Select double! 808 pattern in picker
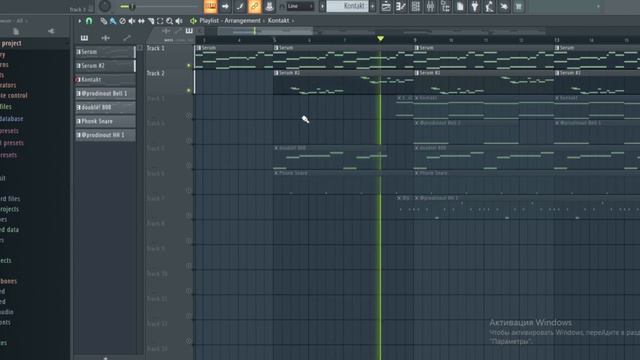The height and width of the screenshot is (360, 640). point(105,107)
